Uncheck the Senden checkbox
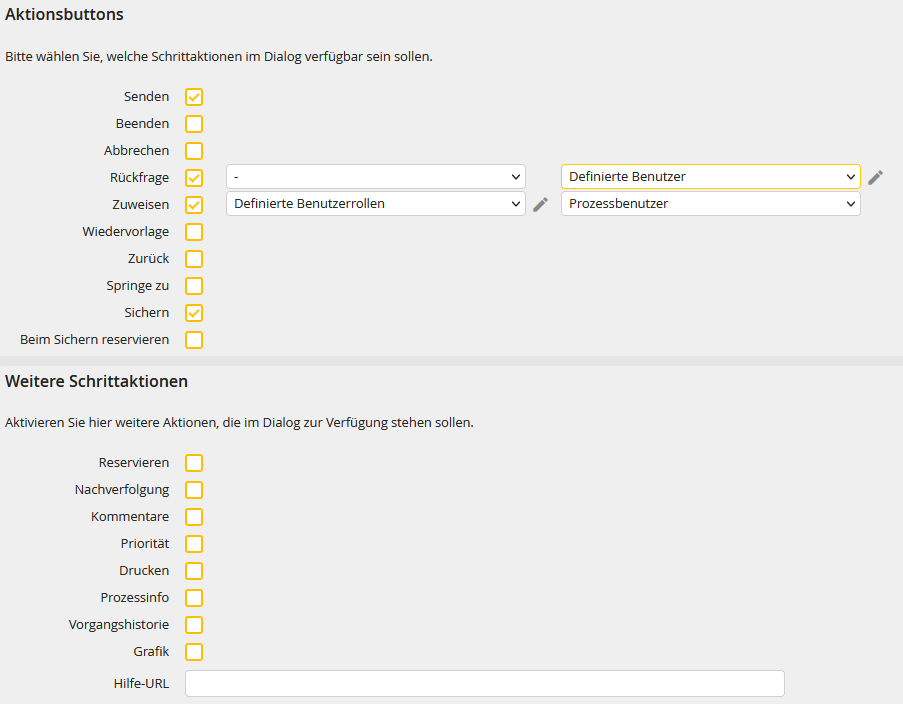Viewport: 903px width, 704px height. click(194, 97)
